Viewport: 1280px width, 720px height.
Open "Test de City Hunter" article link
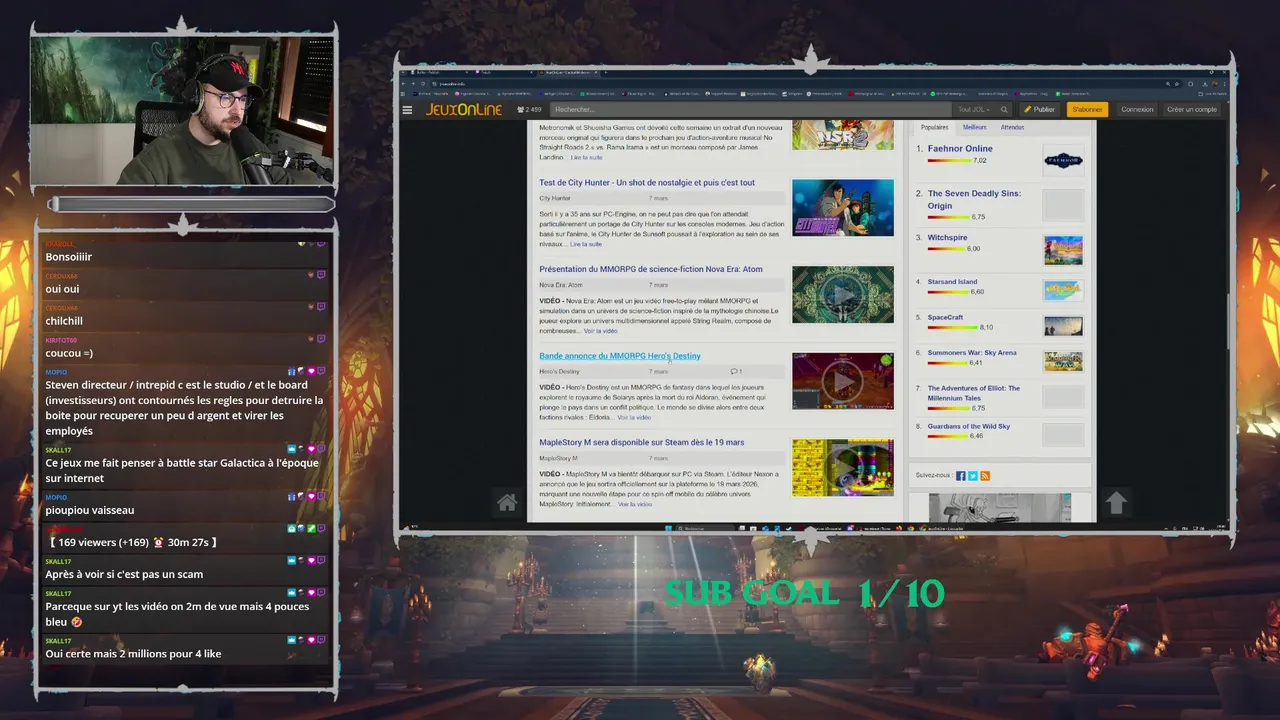coord(647,183)
